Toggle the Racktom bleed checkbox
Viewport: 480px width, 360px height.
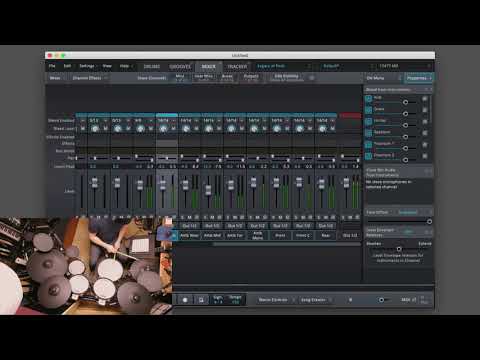pos(368,133)
